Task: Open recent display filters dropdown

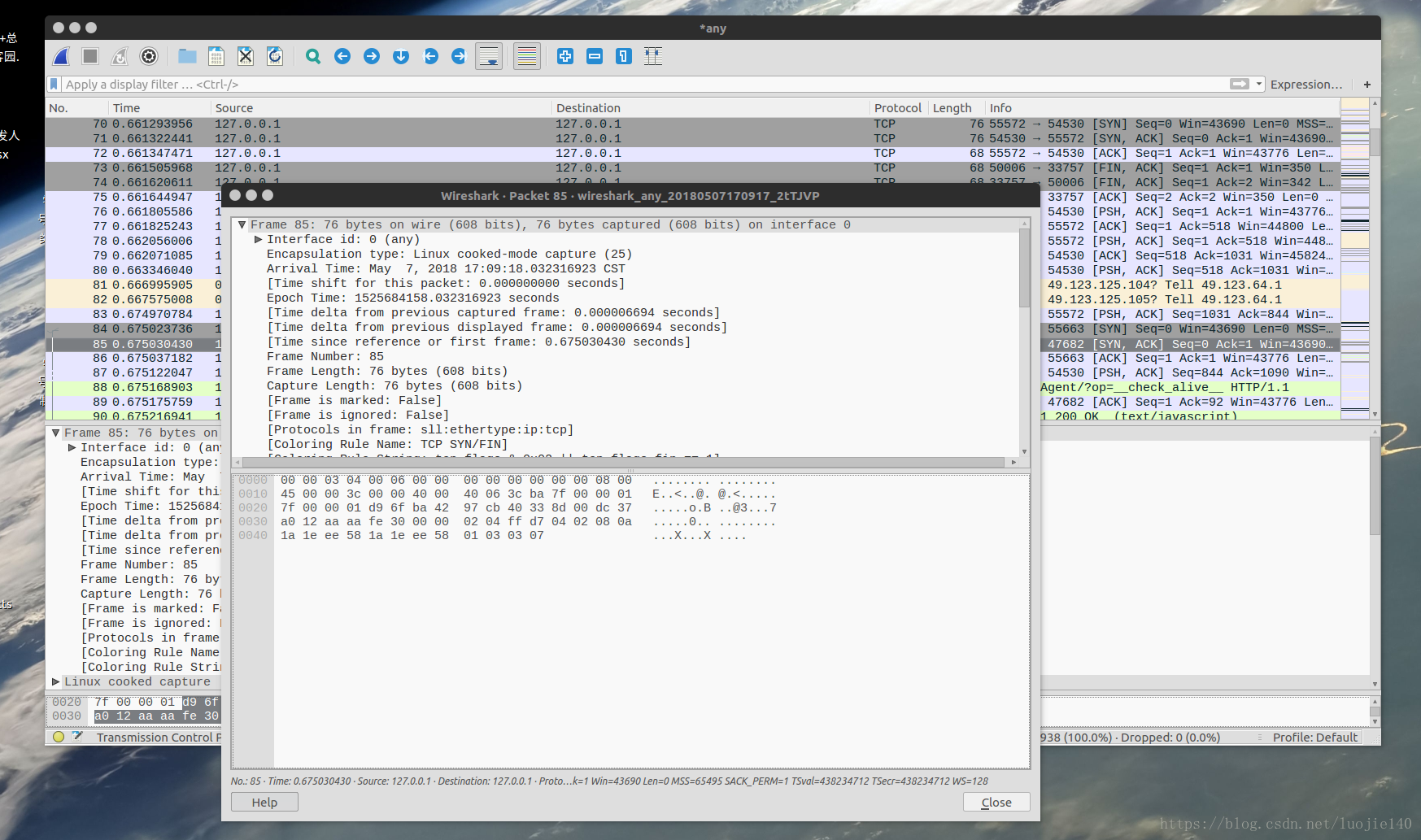Action: (1259, 84)
